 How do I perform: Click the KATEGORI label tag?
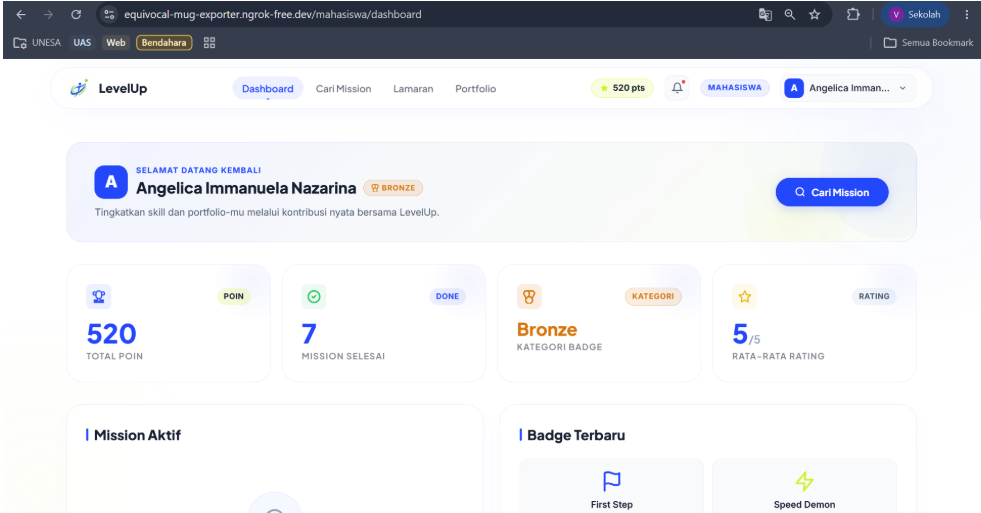point(653,297)
